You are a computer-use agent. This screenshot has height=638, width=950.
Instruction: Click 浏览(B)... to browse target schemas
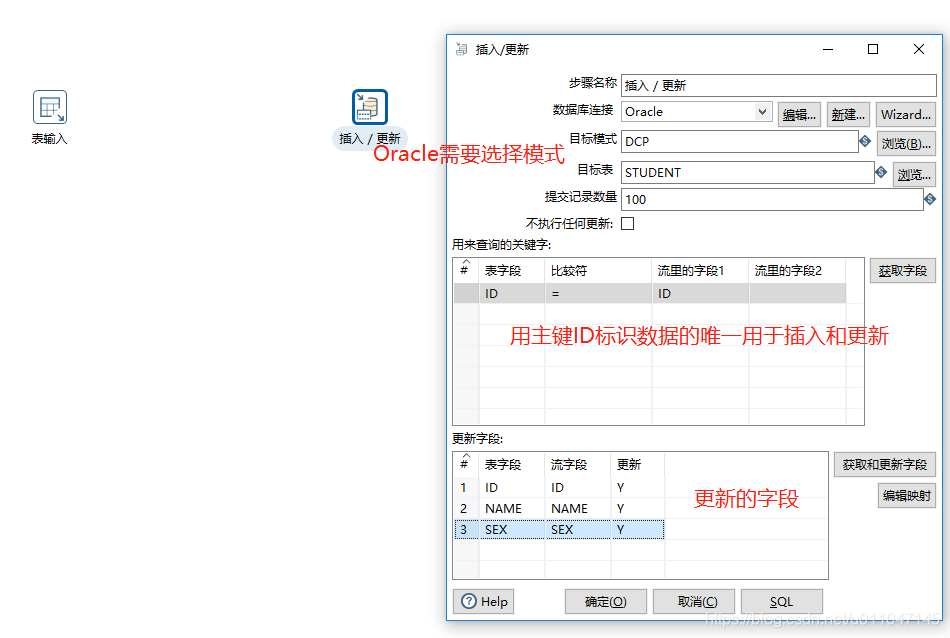coord(906,143)
